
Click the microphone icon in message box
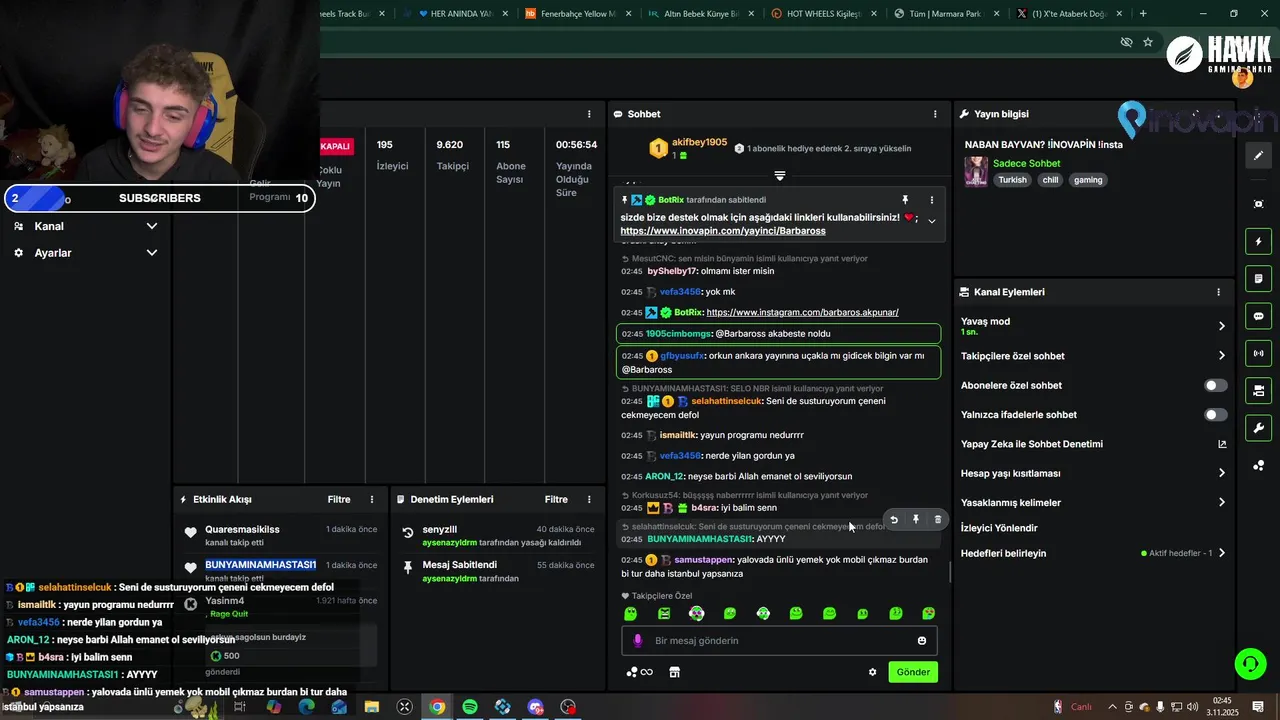point(638,641)
